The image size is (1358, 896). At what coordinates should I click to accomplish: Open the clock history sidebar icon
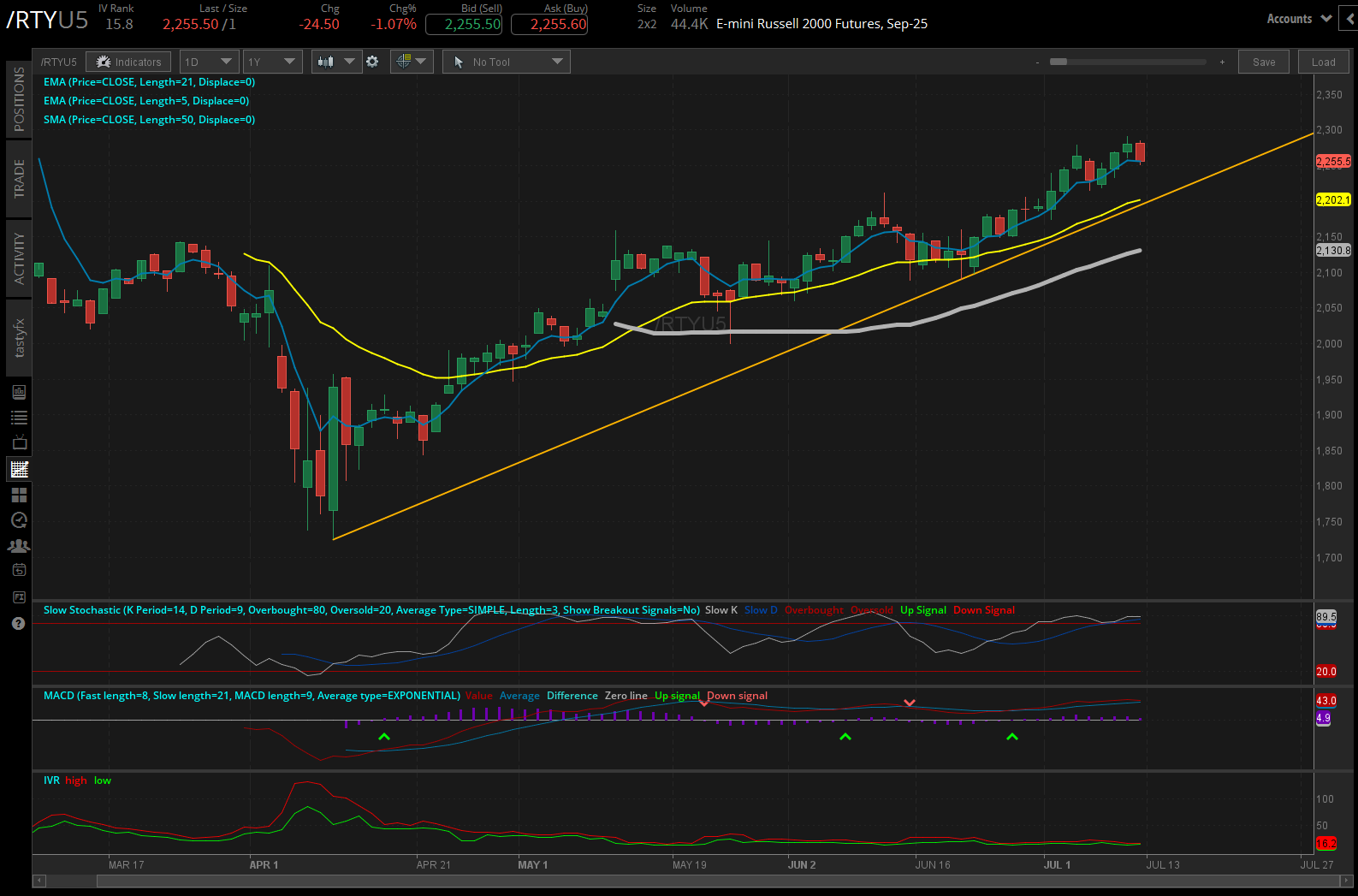(x=19, y=520)
